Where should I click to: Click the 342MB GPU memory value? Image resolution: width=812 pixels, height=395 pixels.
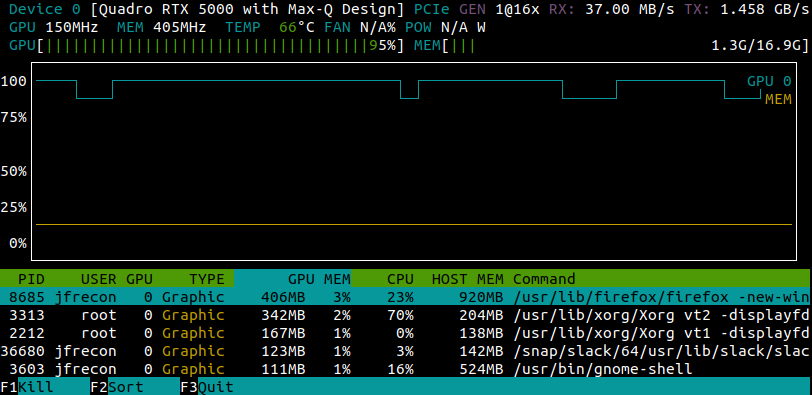tap(283, 315)
